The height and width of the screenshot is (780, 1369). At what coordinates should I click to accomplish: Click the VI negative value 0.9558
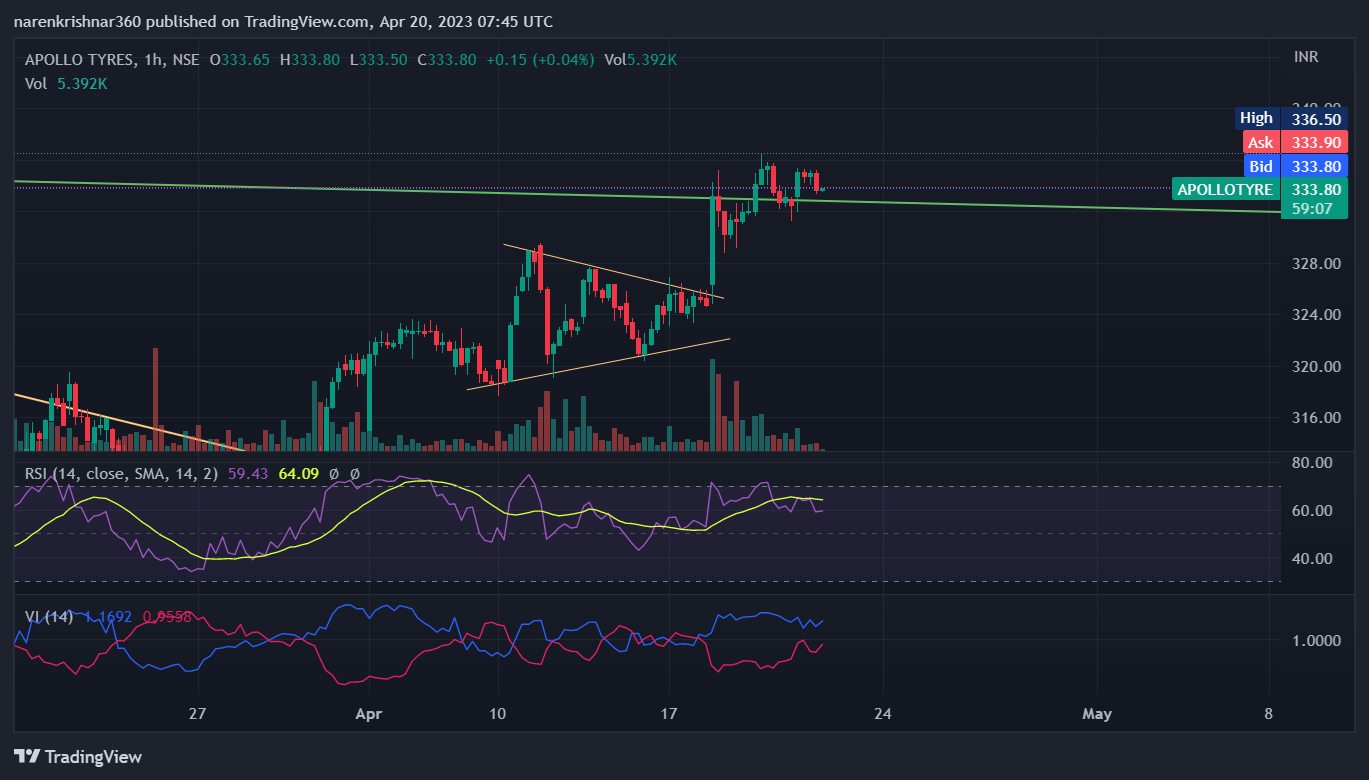tap(167, 617)
